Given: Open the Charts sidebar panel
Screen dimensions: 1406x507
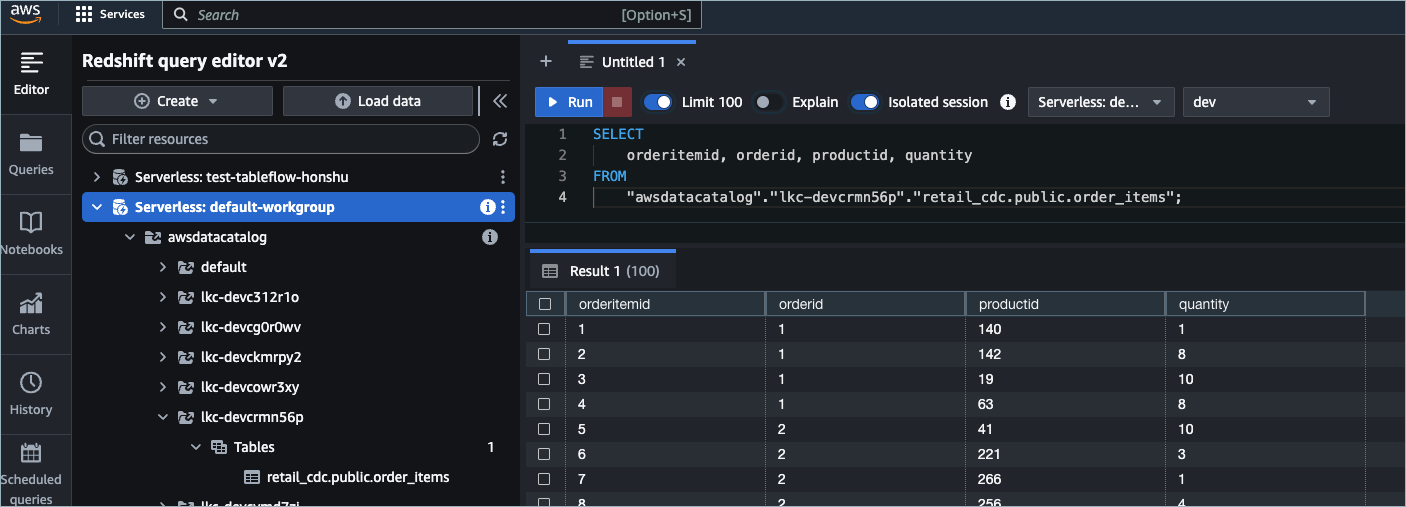Looking at the screenshot, I should (x=31, y=313).
